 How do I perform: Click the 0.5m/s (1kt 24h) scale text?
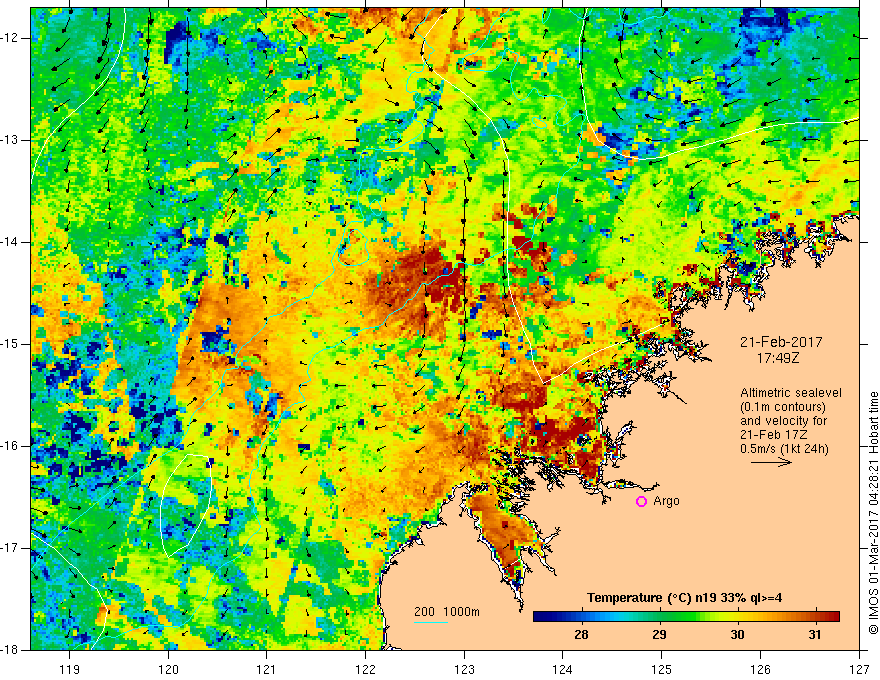pos(784,449)
